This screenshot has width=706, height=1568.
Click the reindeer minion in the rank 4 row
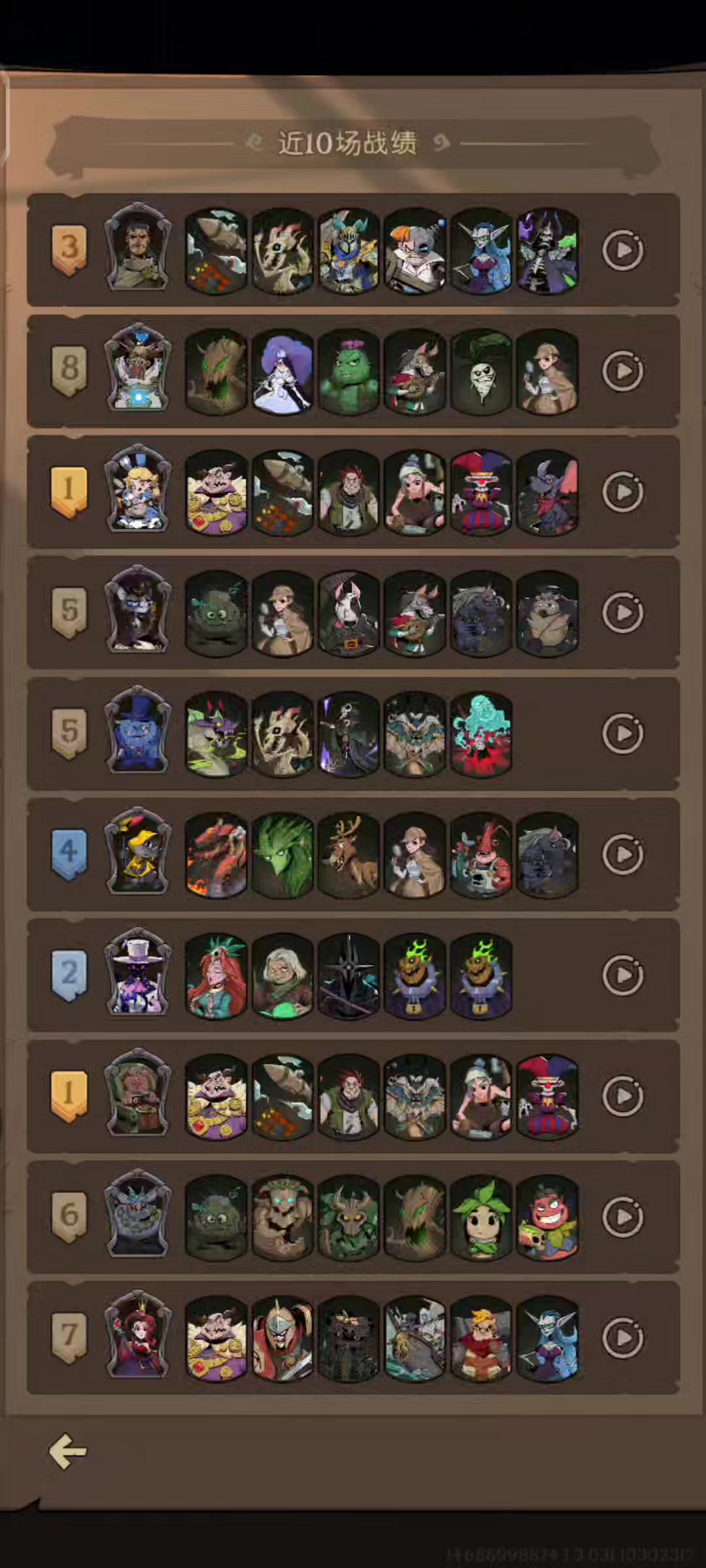pyautogui.click(x=348, y=854)
